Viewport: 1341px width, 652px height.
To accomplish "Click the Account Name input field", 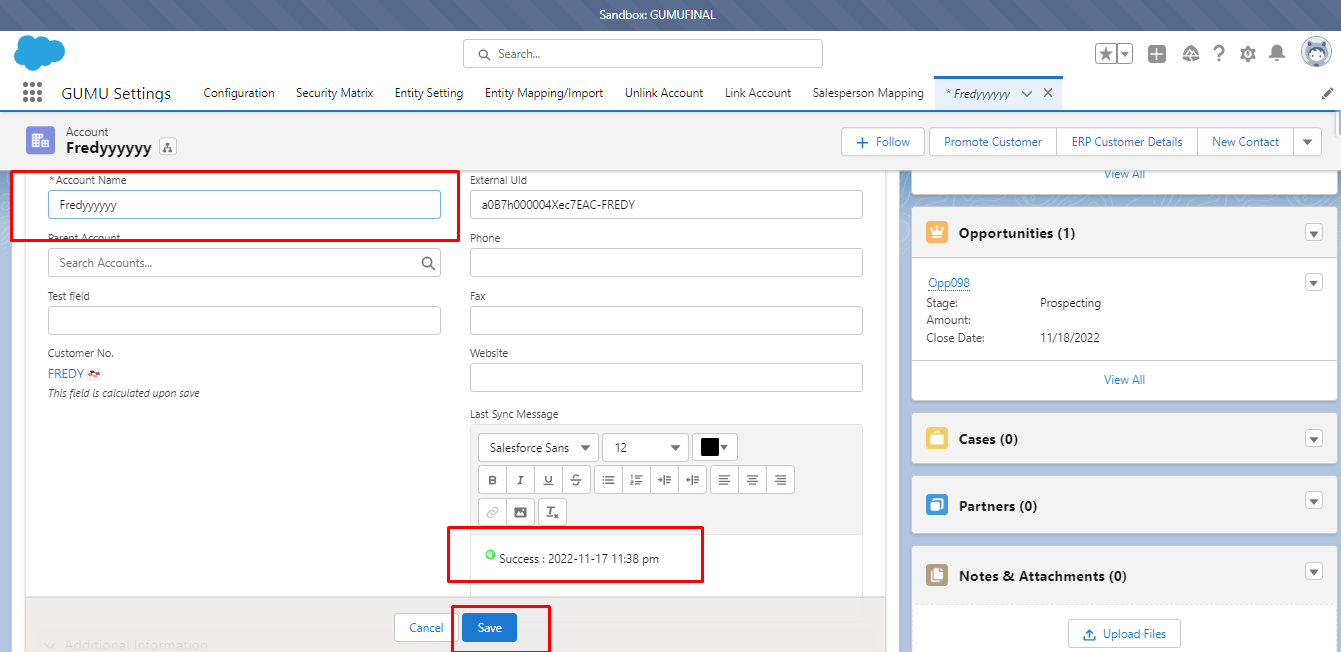I will [244, 205].
